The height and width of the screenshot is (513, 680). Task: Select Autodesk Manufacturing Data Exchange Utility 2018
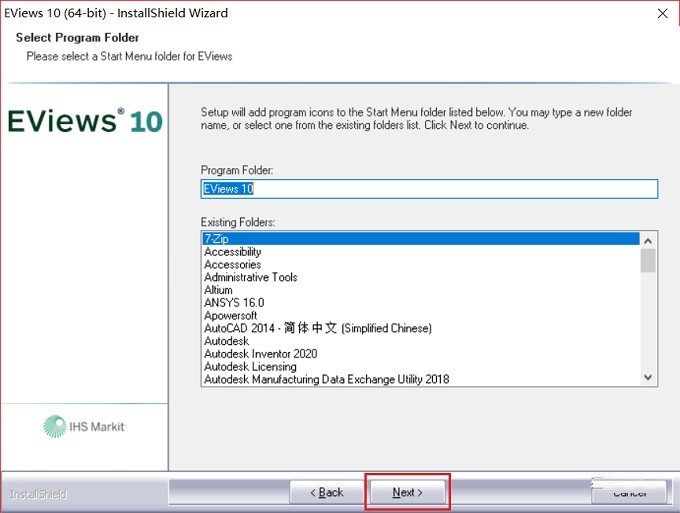421,379
